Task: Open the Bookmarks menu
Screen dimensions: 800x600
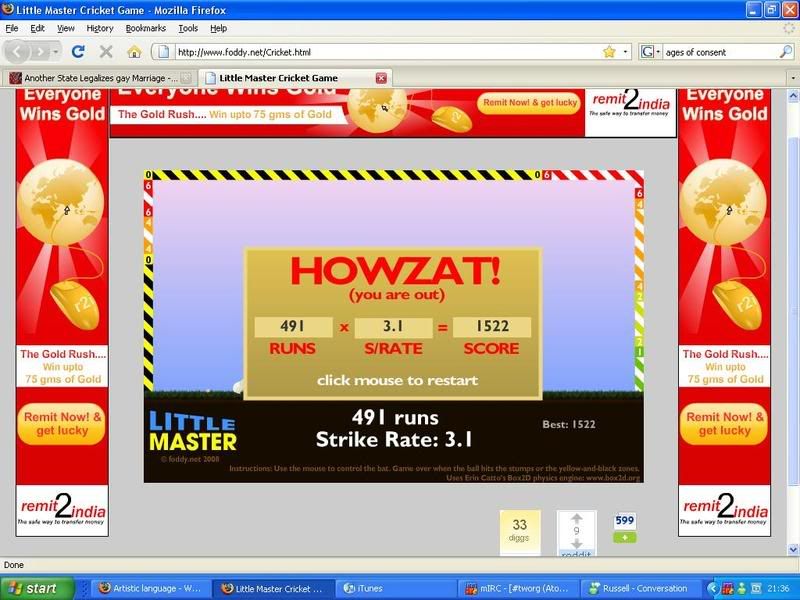Action: [x=145, y=29]
